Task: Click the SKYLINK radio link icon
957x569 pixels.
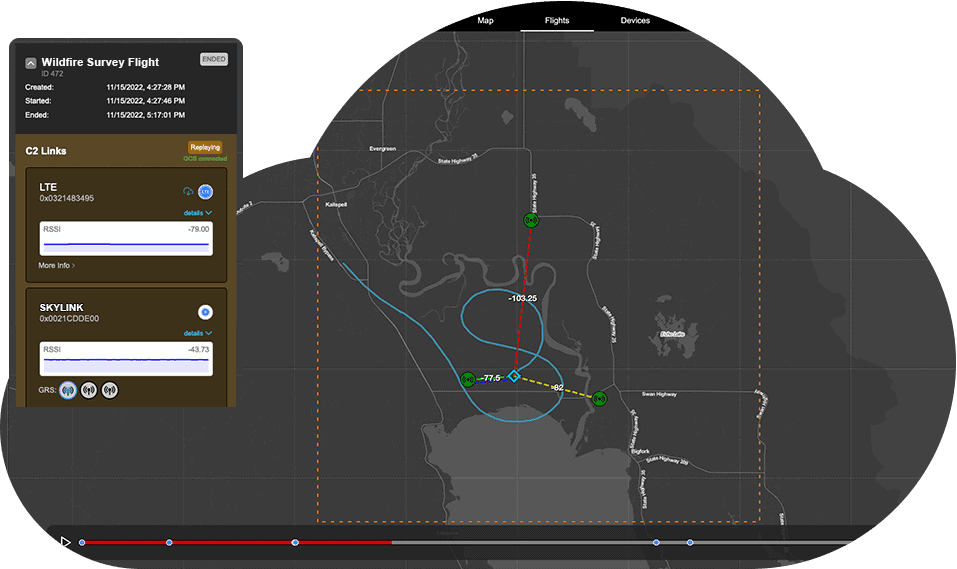Action: click(x=206, y=312)
